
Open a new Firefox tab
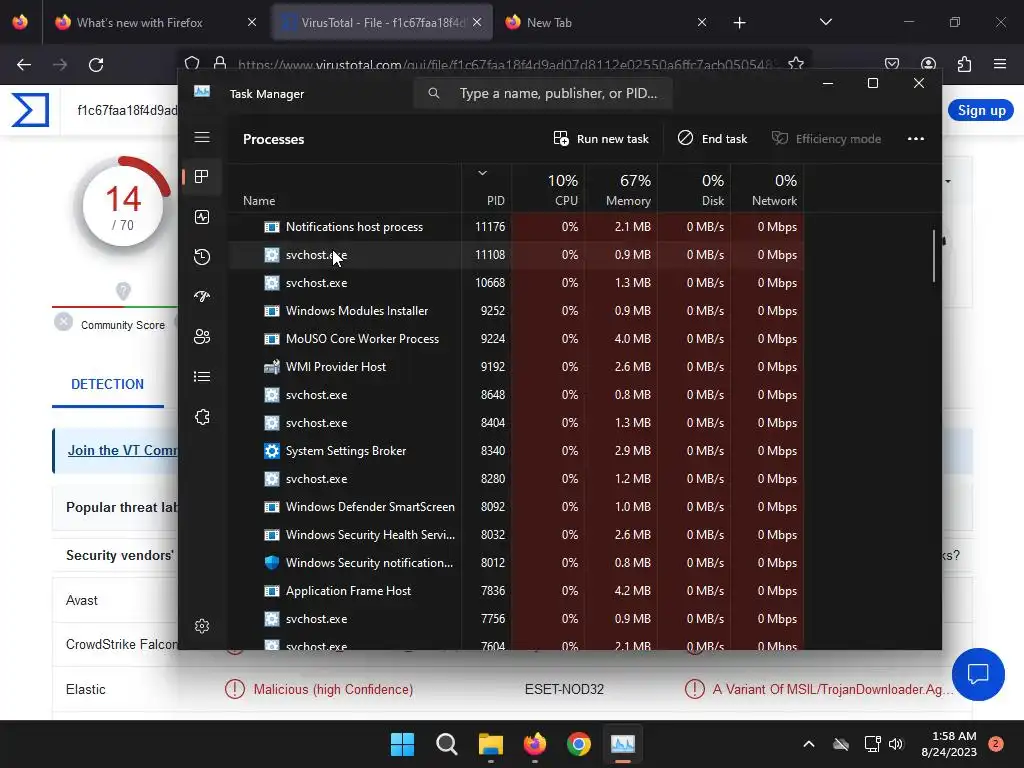click(x=739, y=23)
